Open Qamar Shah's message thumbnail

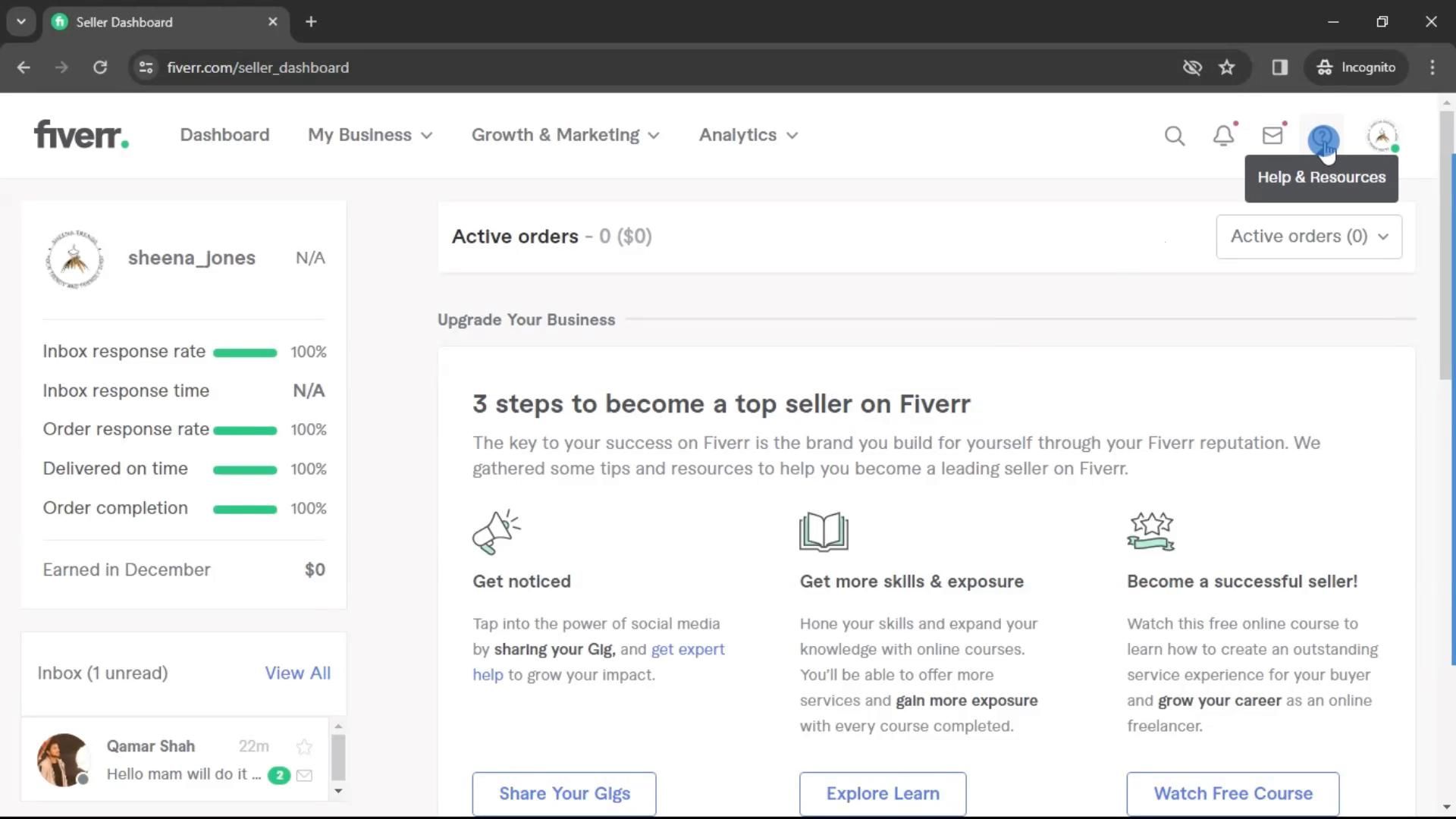coord(63,759)
